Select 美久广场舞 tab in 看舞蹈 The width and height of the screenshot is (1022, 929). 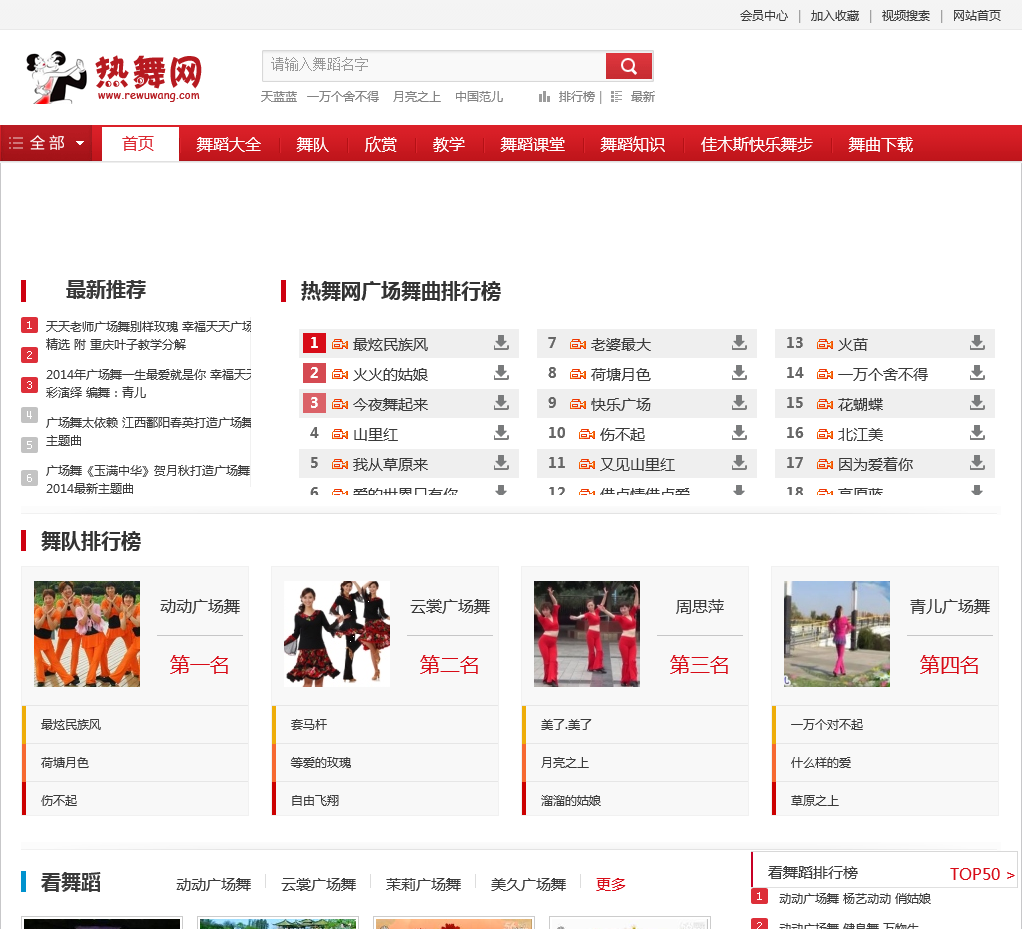coord(528,885)
